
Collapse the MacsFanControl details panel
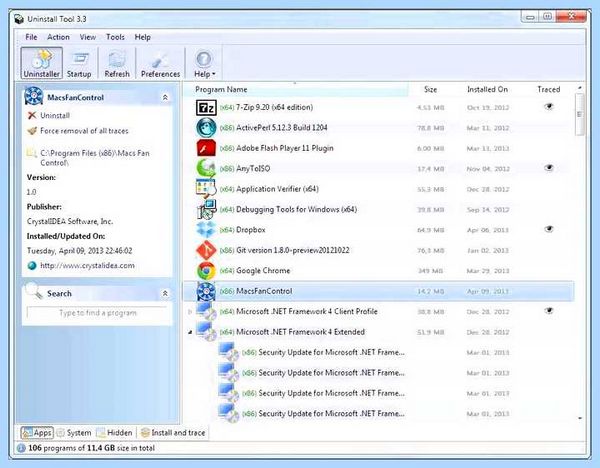pos(165,98)
